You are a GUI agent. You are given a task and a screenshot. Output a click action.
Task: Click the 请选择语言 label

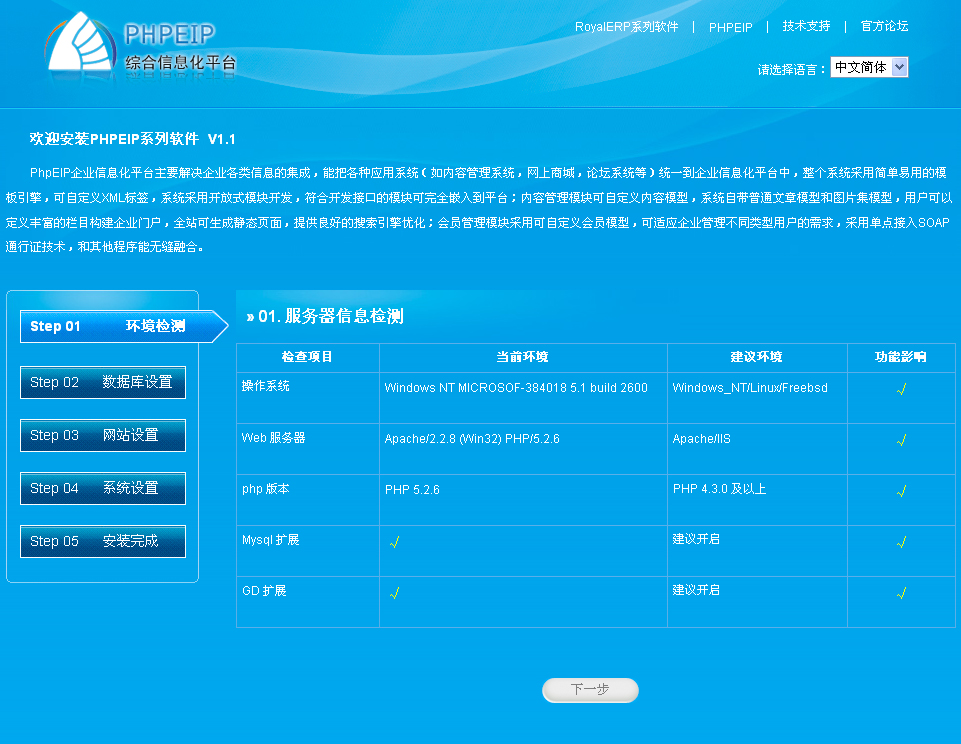point(791,69)
